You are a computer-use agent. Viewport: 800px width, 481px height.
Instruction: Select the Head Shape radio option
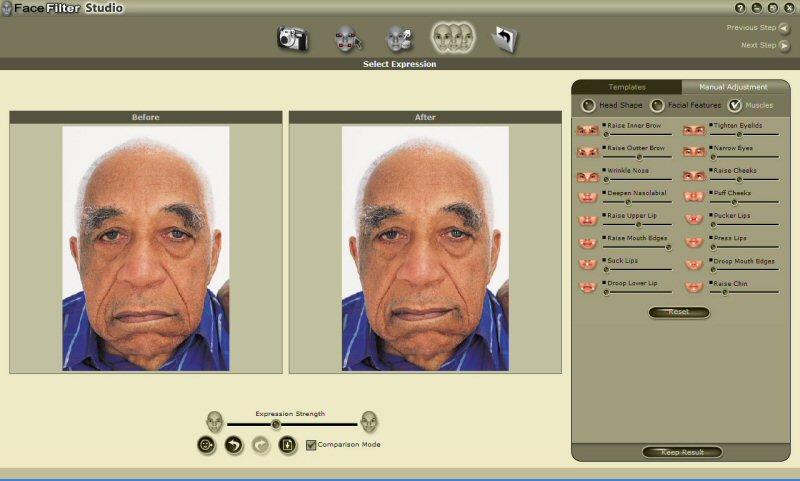coord(587,105)
